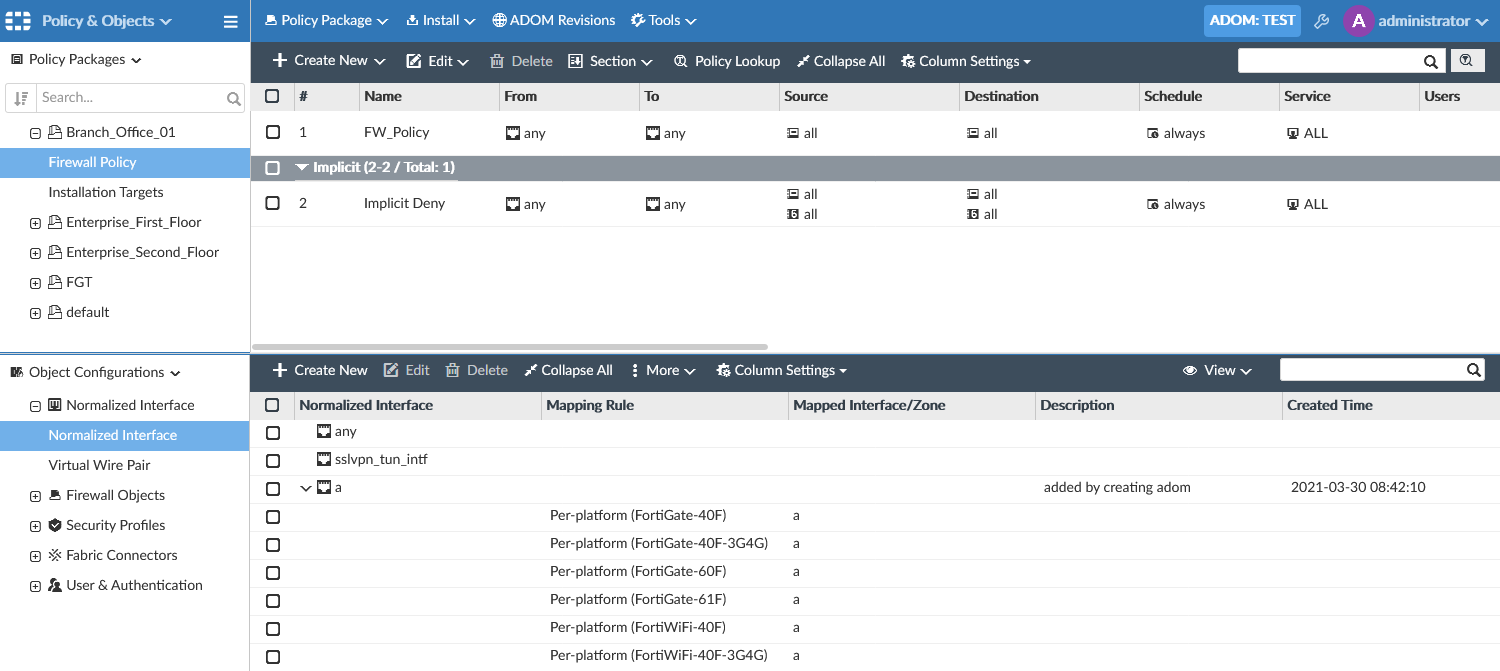The image size is (1500, 671).
Task: Open top Column Settings
Action: (x=965, y=61)
